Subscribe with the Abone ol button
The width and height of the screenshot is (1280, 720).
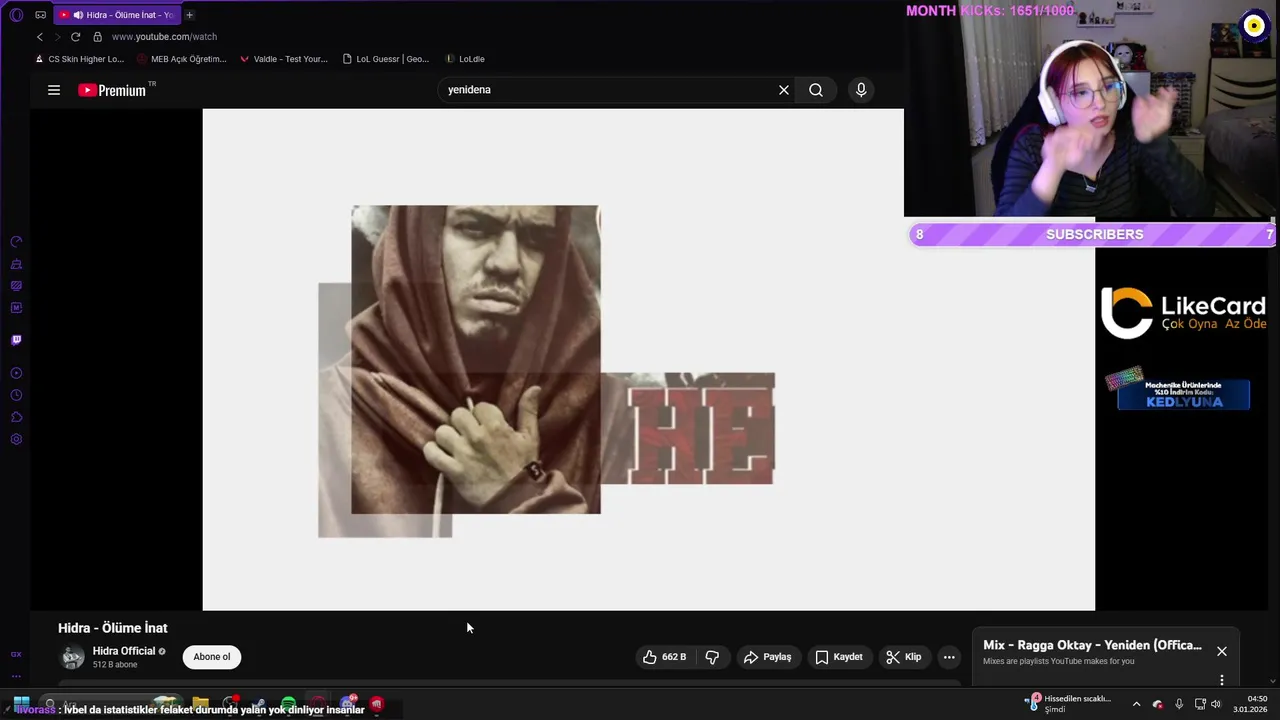[x=212, y=657]
